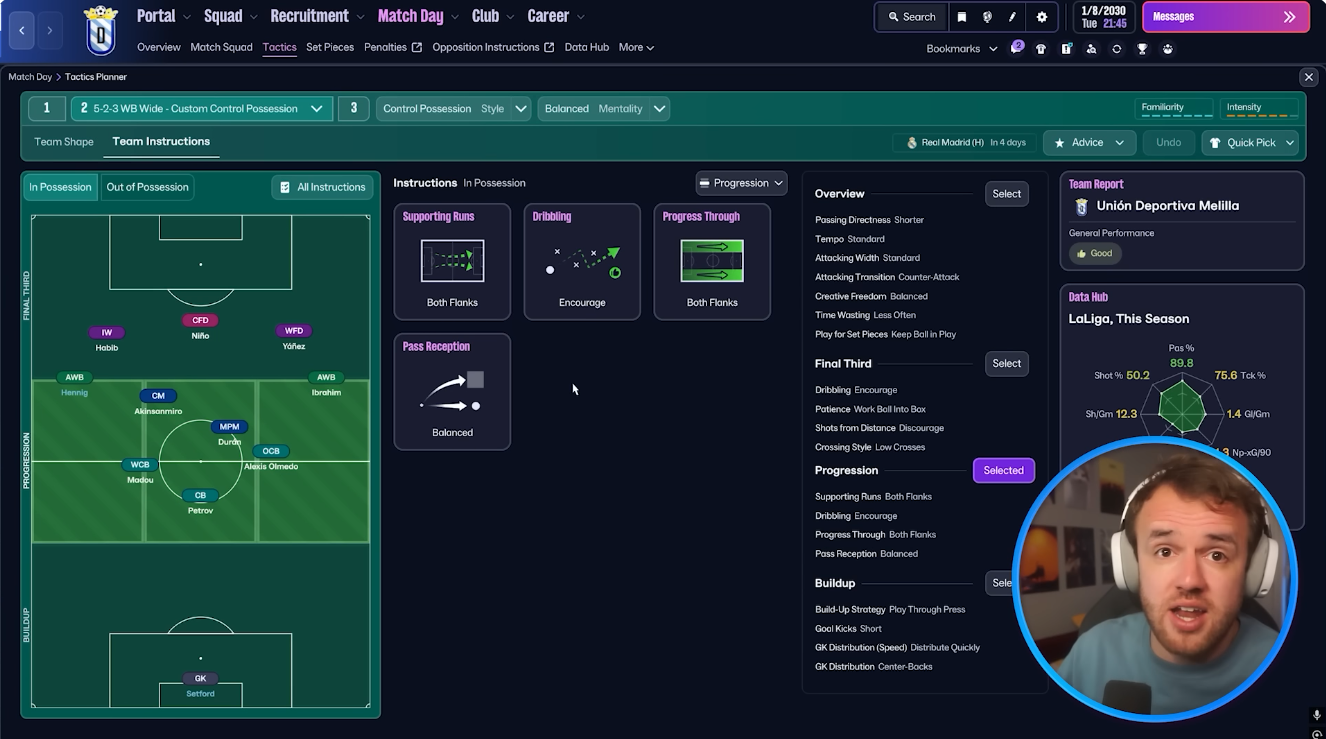
Task: Open the Messages button
Action: 1225,17
